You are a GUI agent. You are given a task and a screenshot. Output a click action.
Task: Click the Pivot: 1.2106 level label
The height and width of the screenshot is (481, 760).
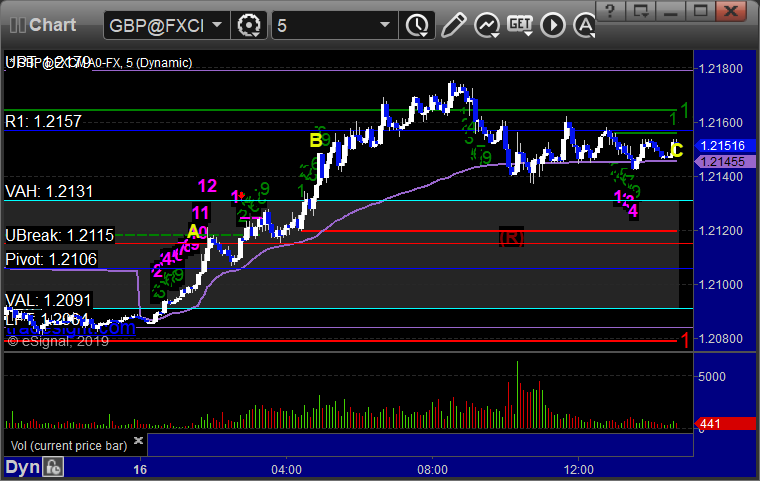(51, 259)
